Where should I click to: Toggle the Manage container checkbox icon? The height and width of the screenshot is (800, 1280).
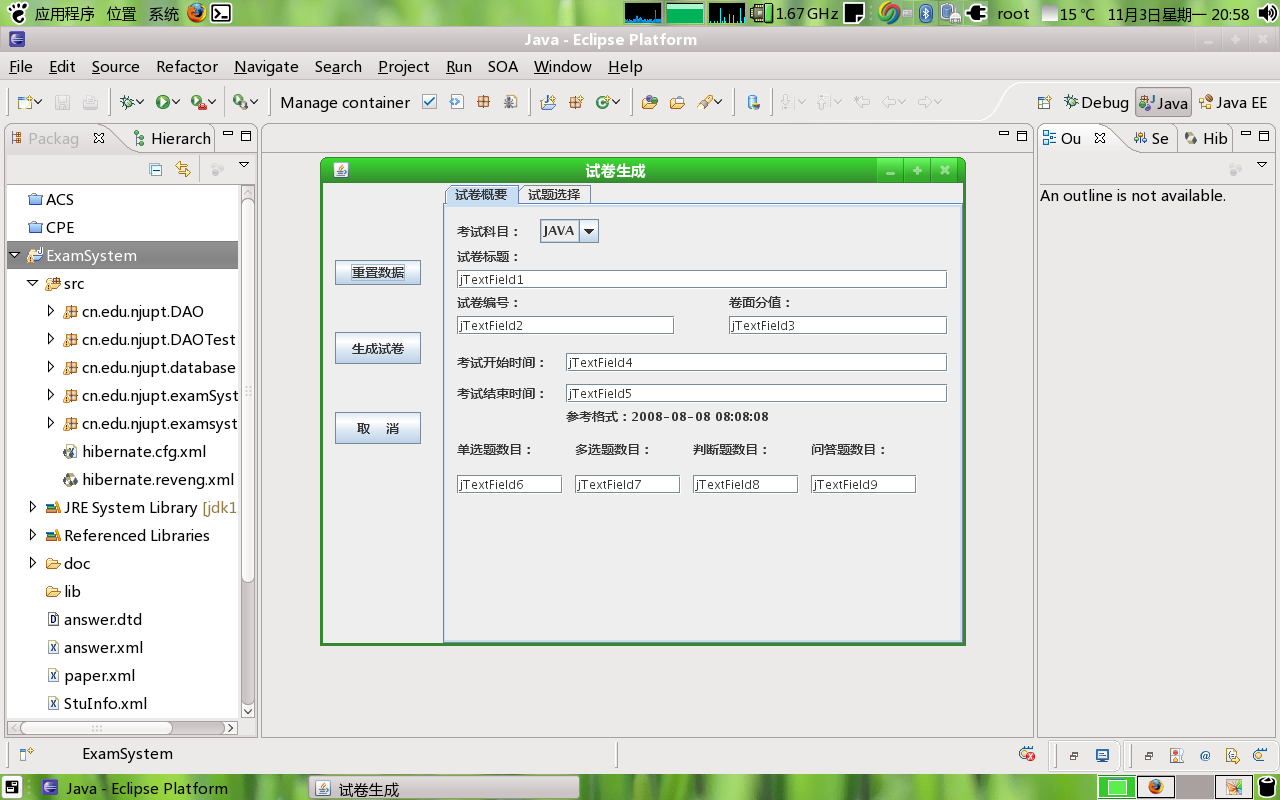point(429,102)
